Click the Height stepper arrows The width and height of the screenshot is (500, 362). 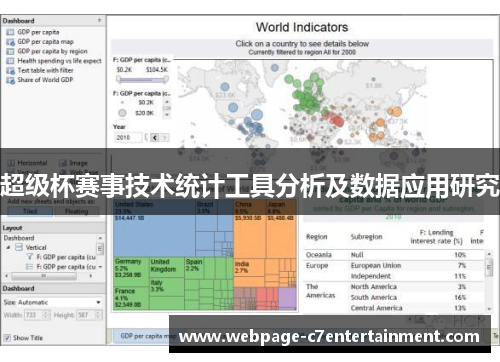[x=98, y=315]
